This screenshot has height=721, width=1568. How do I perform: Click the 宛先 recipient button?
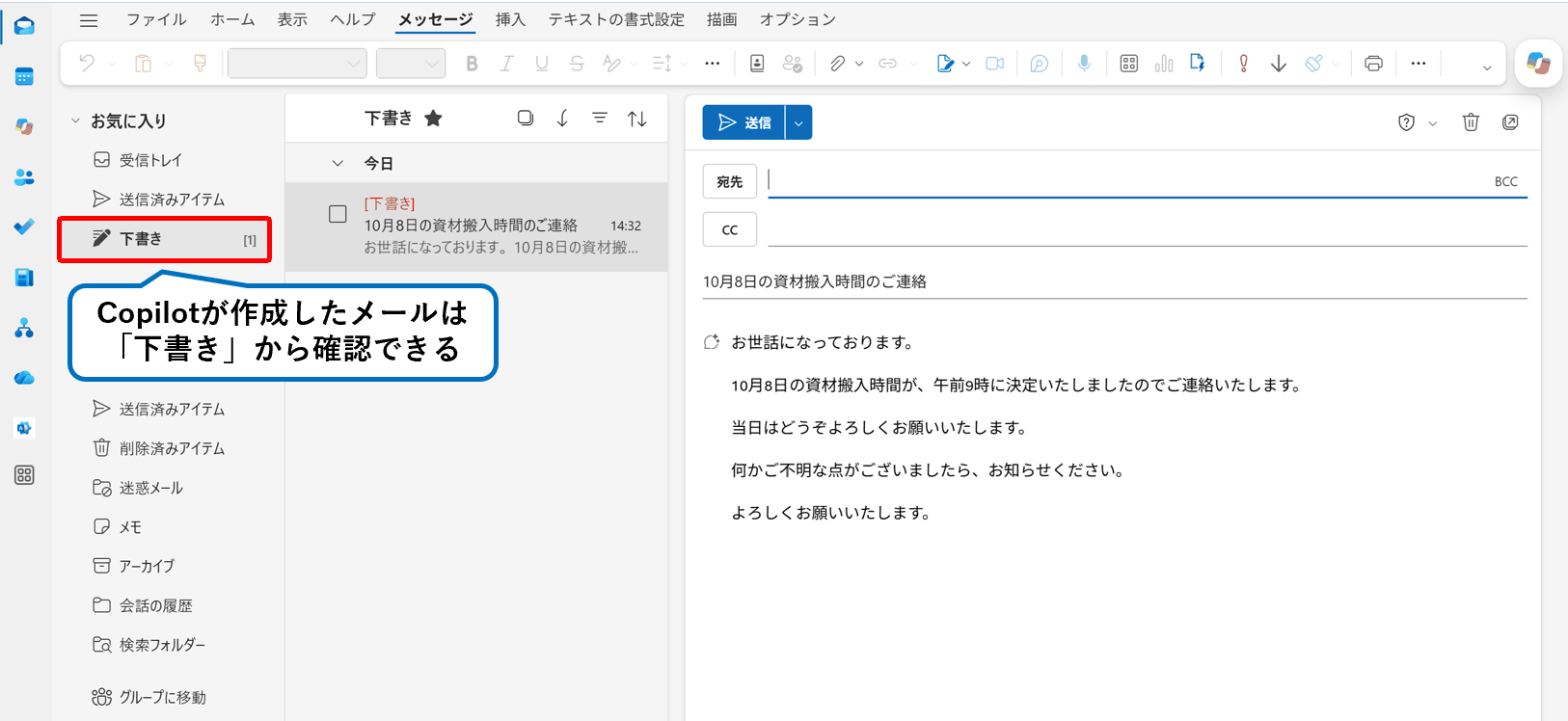point(730,182)
